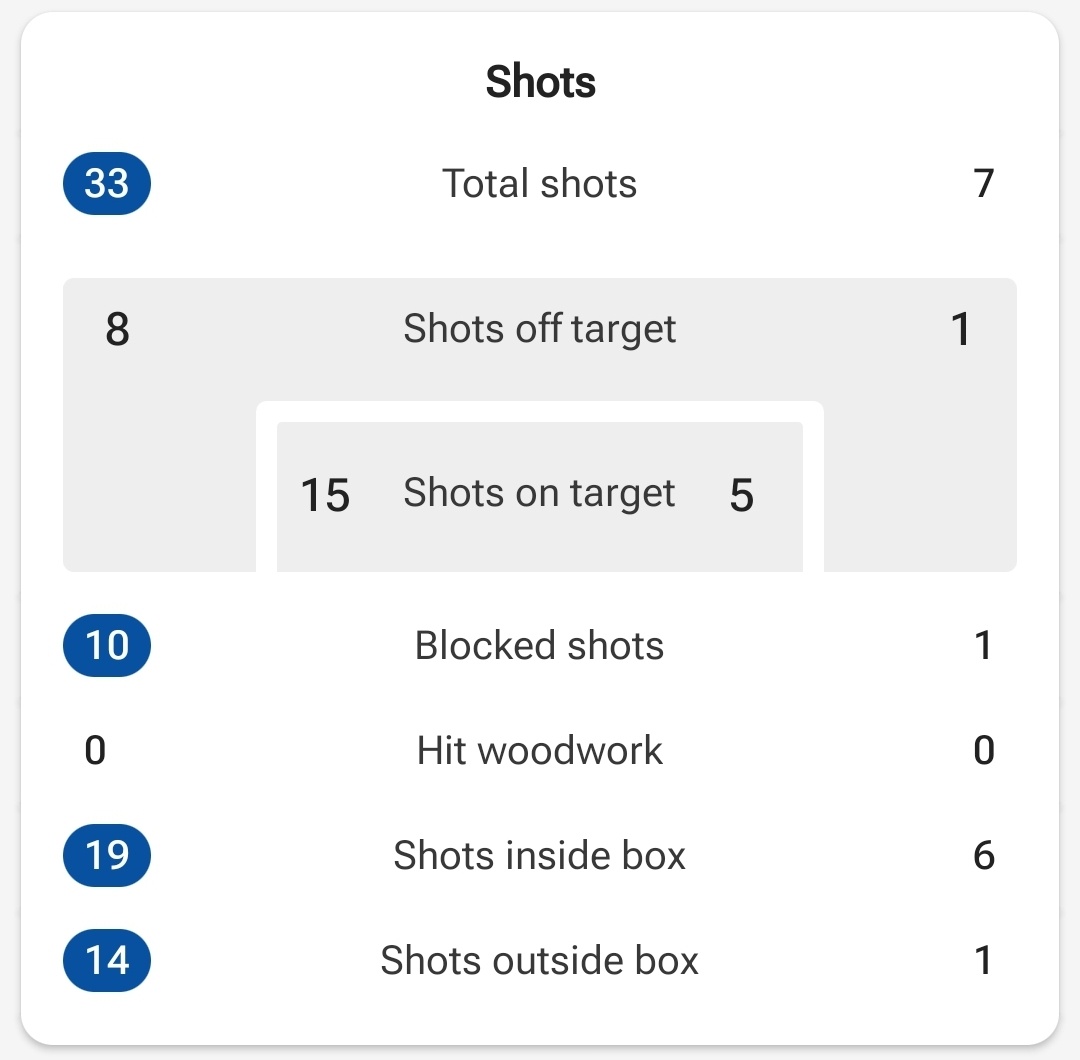Select the home hit woodwork value 0
This screenshot has width=1080, height=1060.
click(x=95, y=750)
